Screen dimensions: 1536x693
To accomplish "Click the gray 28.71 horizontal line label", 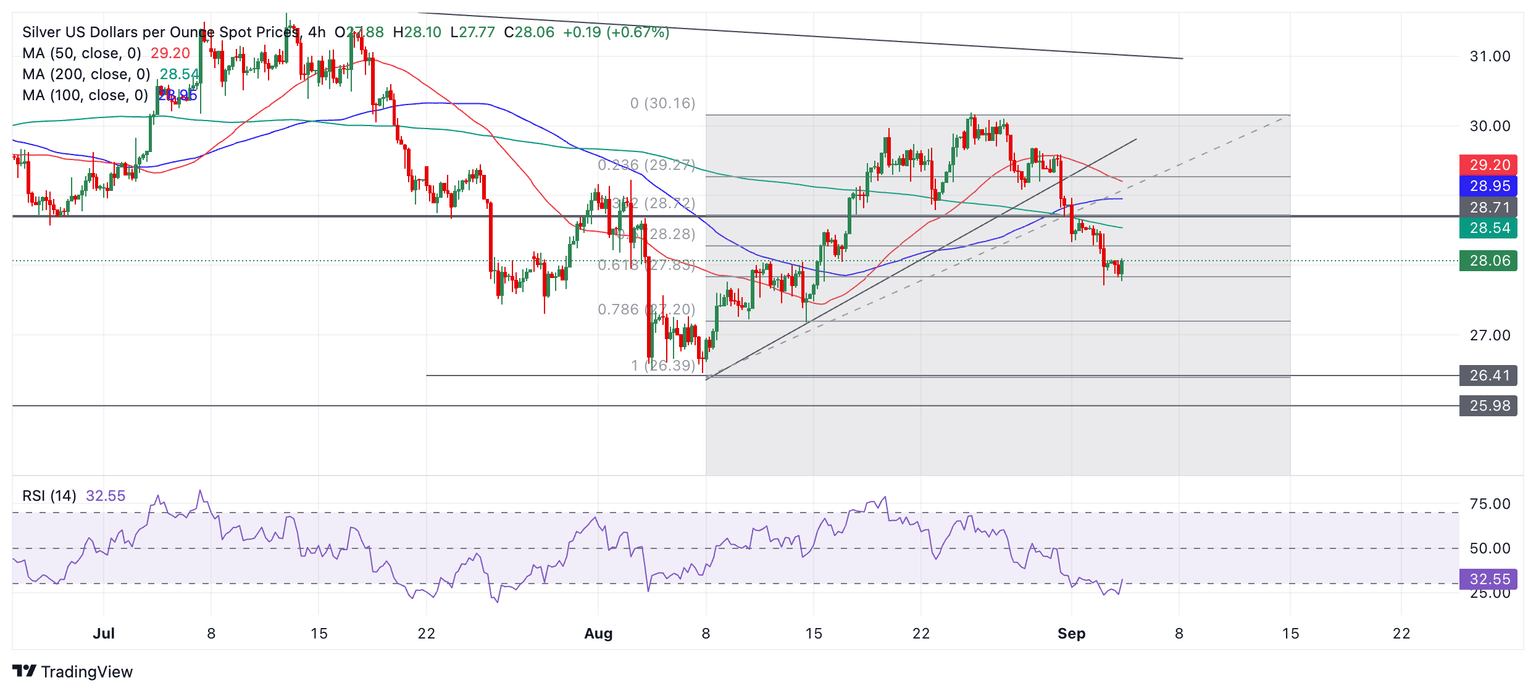I will pos(1488,208).
